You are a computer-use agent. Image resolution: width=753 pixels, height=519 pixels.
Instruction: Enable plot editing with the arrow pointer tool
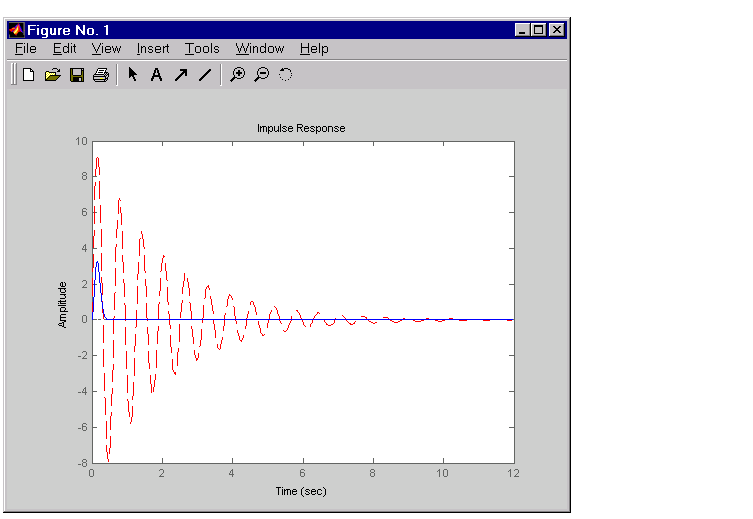coord(132,75)
